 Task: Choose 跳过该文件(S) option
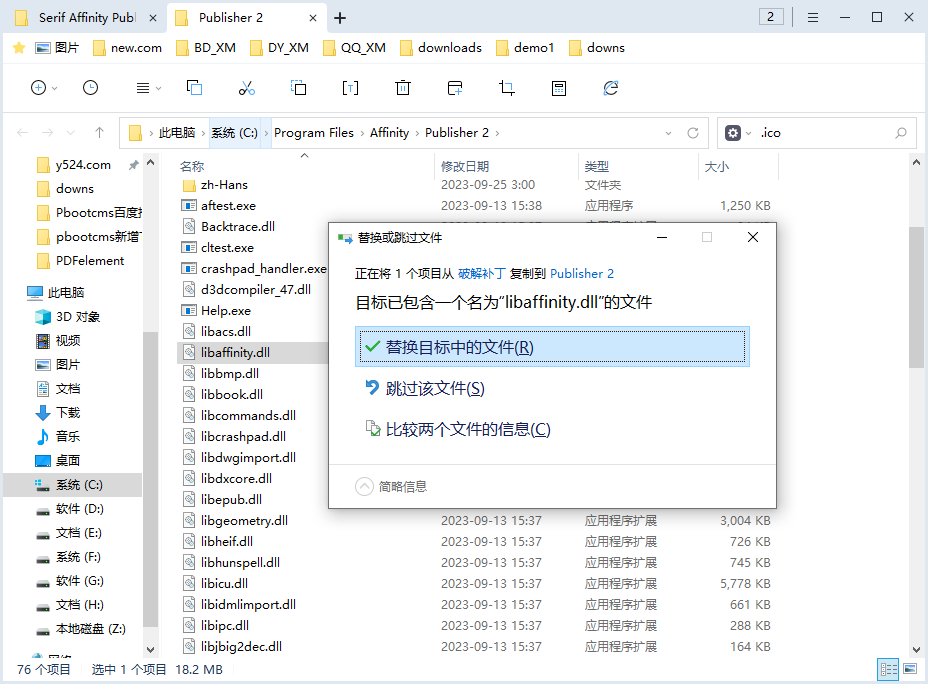[552, 388]
